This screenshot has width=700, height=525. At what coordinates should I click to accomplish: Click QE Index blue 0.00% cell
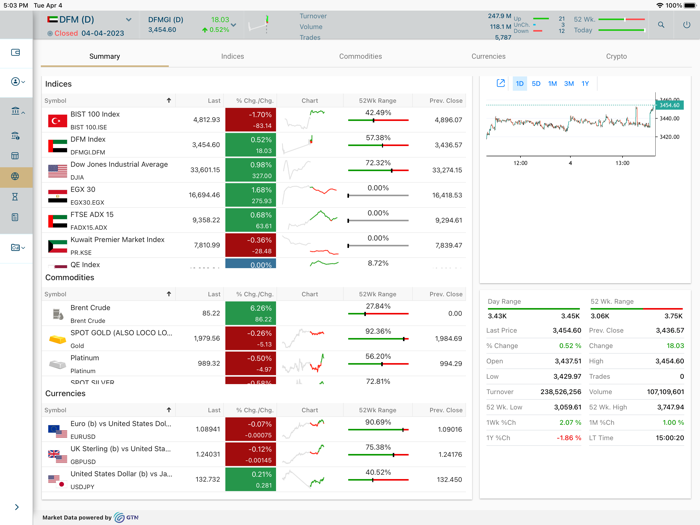(x=250, y=263)
